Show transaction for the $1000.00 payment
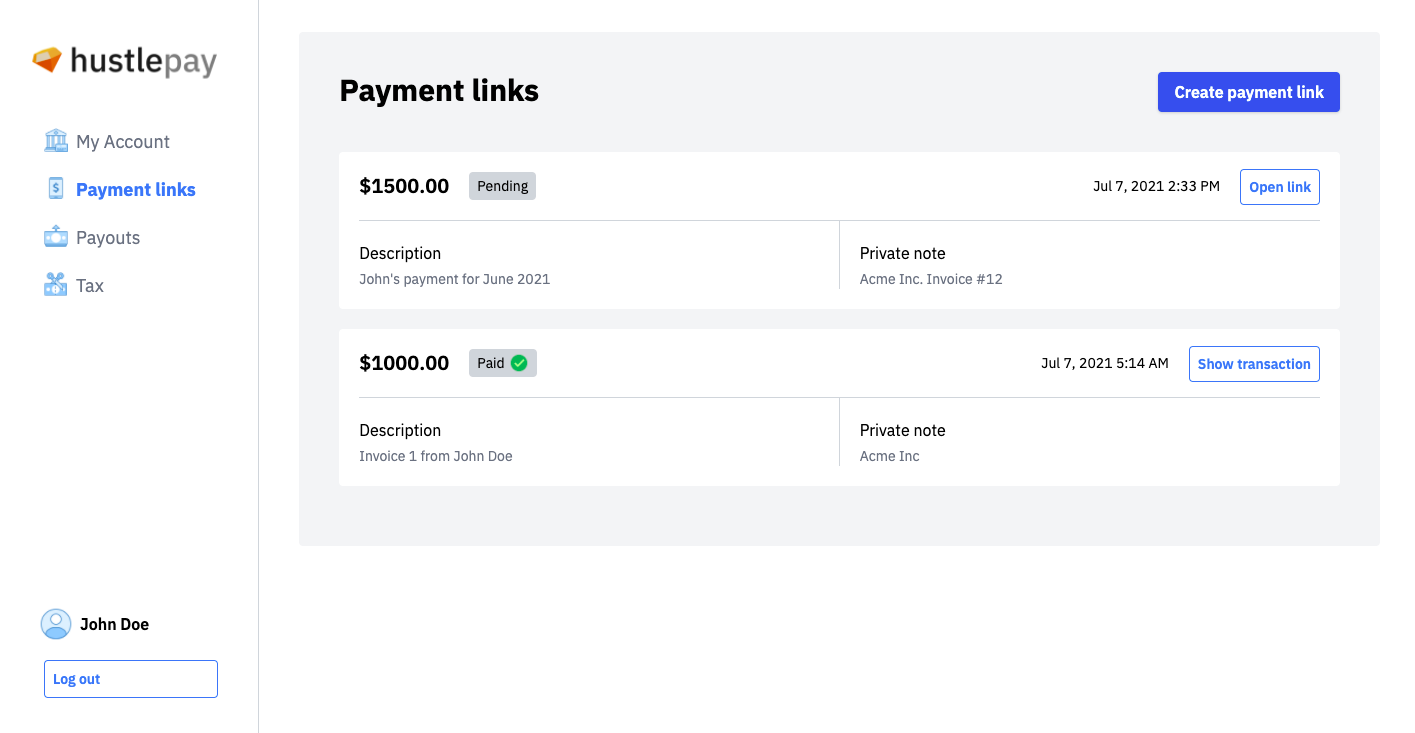 click(1253, 364)
